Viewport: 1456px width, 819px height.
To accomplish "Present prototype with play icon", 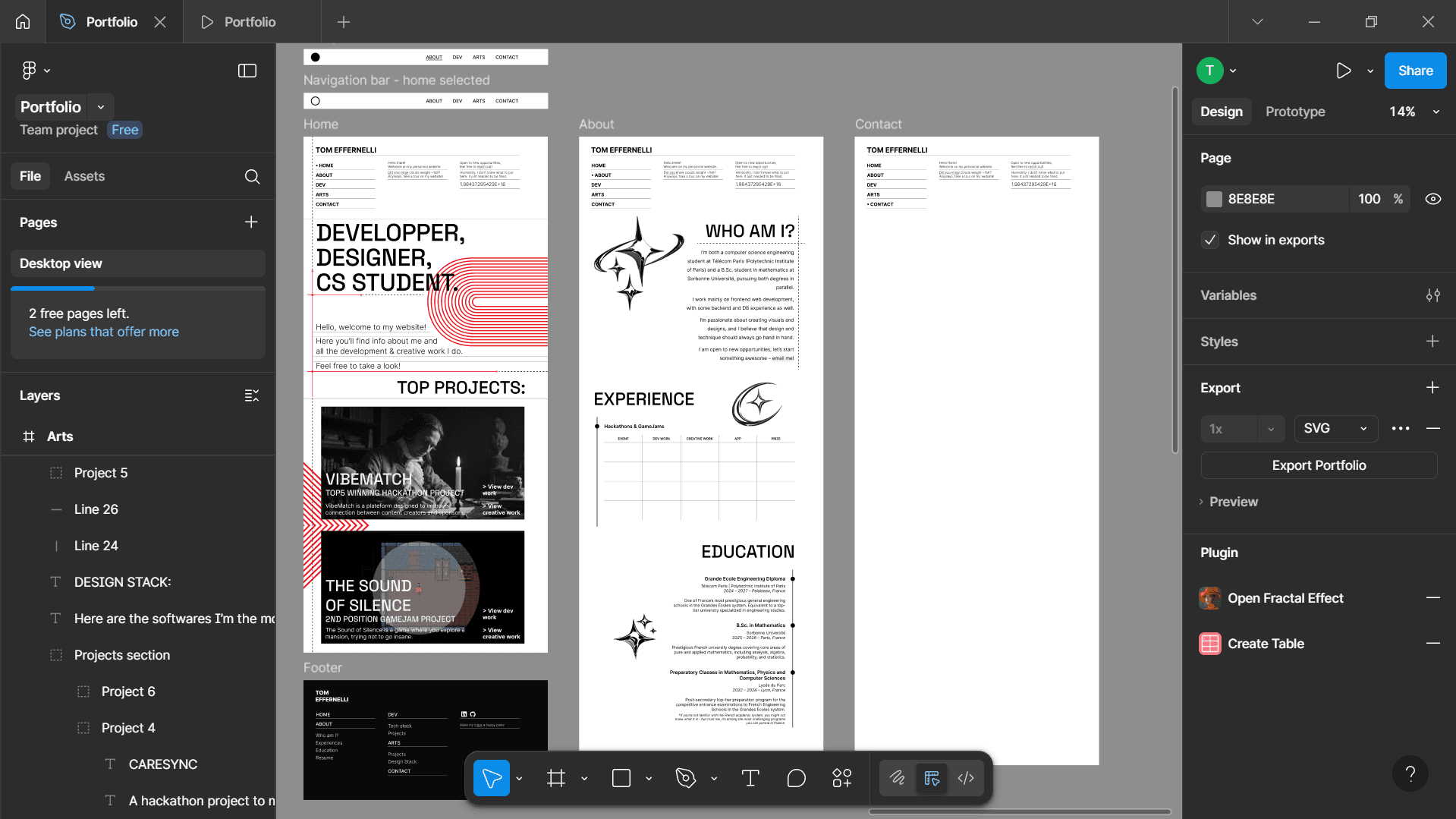I will 1344,71.
